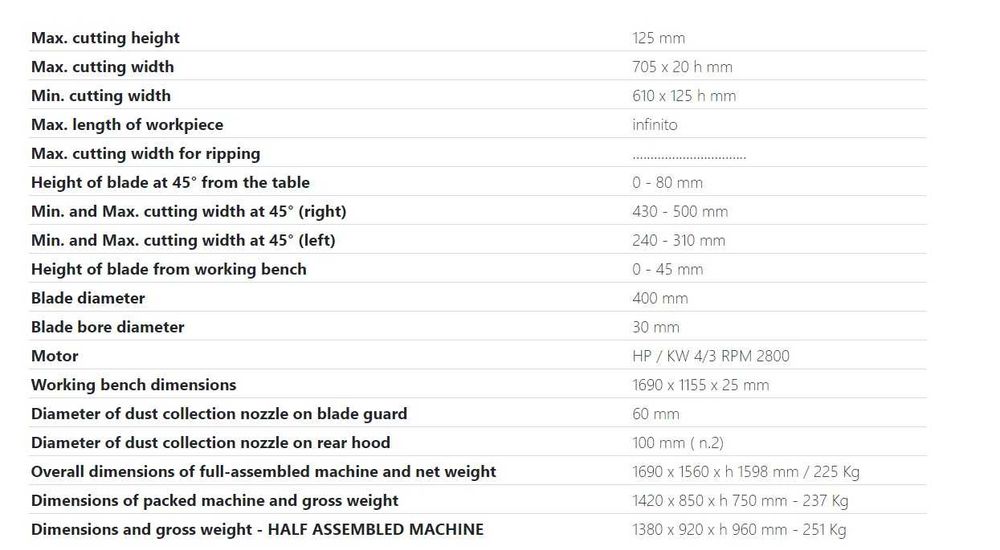Screen dimensions: 1000x550
Task: Select the 125 mm cutting height value
Action: [x=658, y=38]
